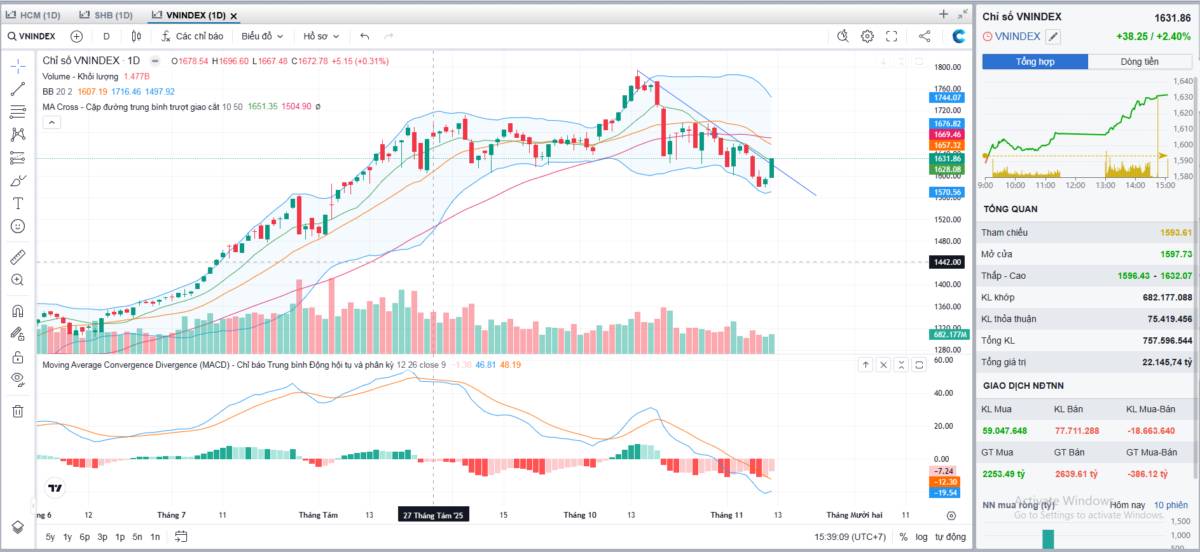The image size is (1200, 552).
Task: Set range to 1n
Action: [155, 537]
